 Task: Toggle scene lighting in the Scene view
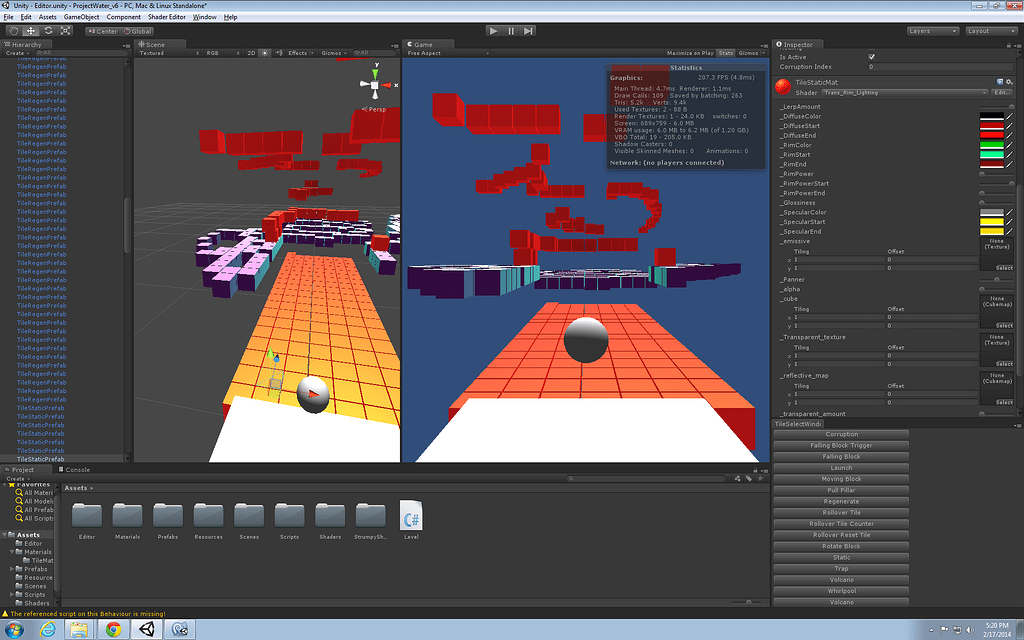[x=264, y=52]
